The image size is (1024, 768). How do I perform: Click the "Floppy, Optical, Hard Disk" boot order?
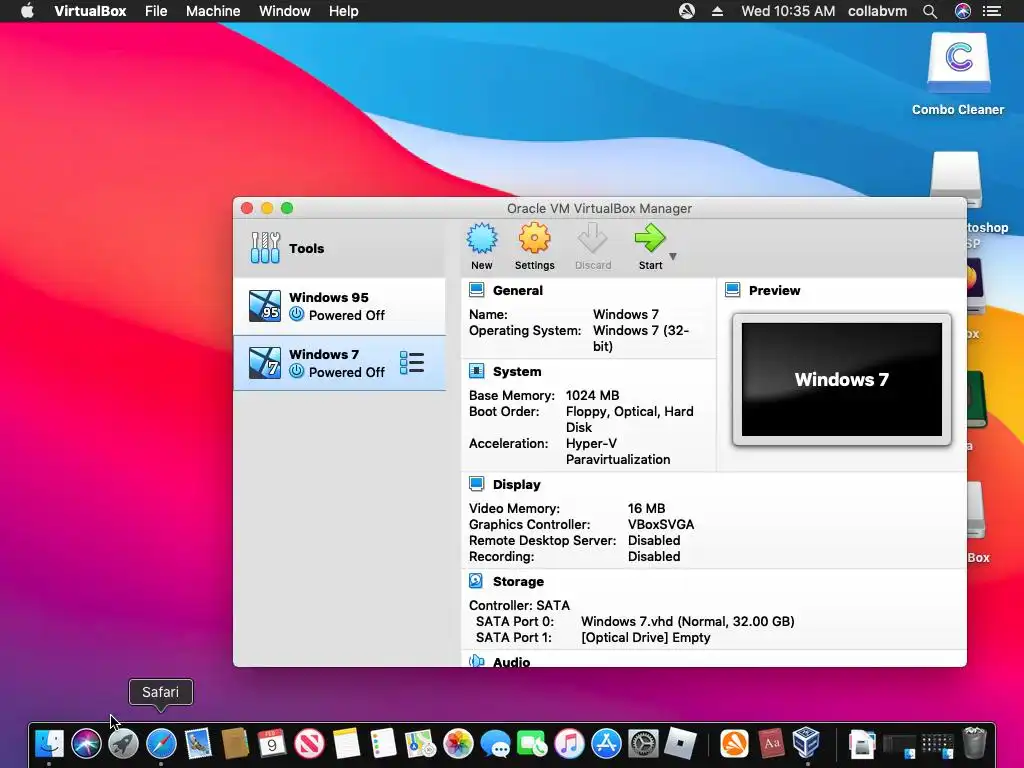coord(630,419)
